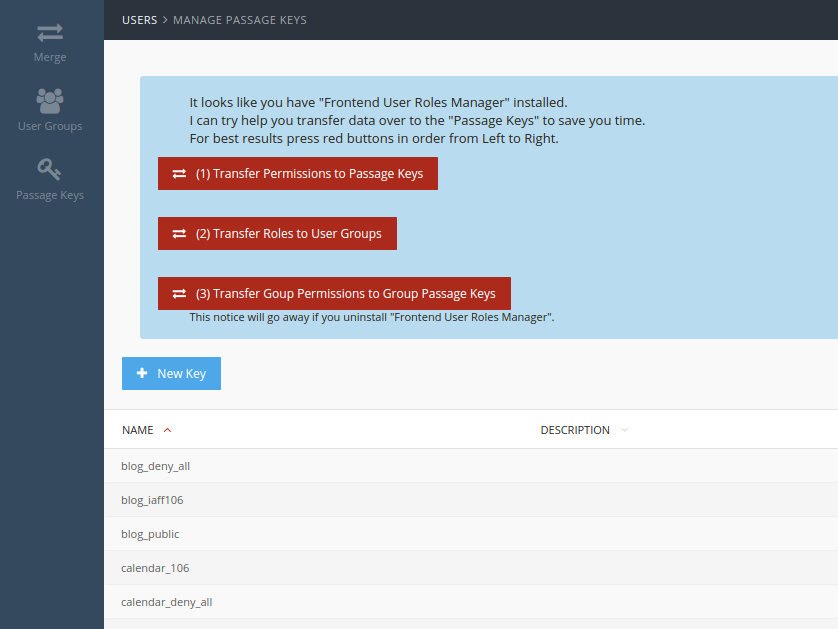Viewport: 838px width, 629px height.
Task: Select the calendar_deny_all key row
Action: 471,602
